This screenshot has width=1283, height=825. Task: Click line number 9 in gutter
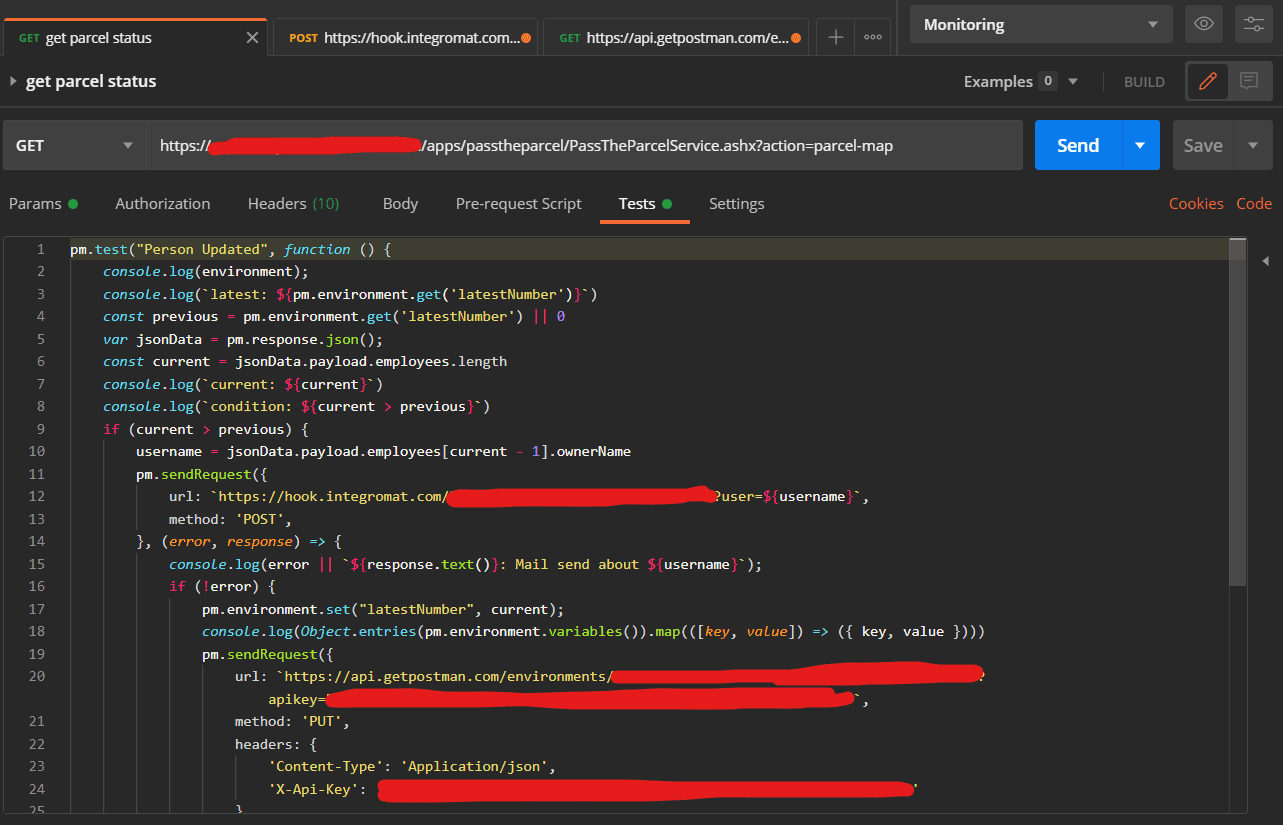[40, 429]
